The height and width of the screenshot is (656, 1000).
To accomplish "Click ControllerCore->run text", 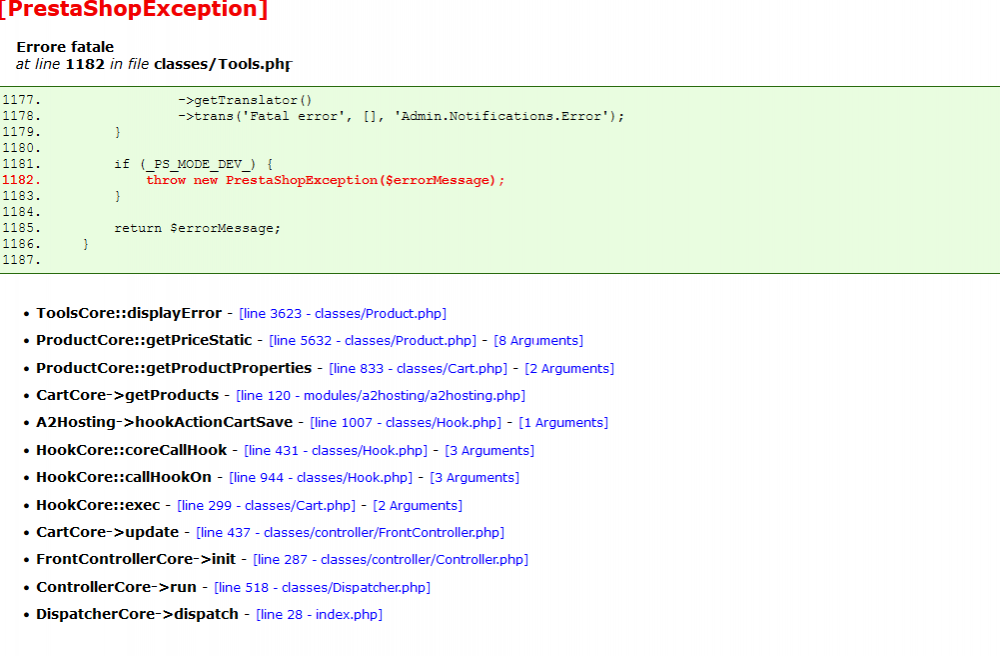I will tap(116, 587).
